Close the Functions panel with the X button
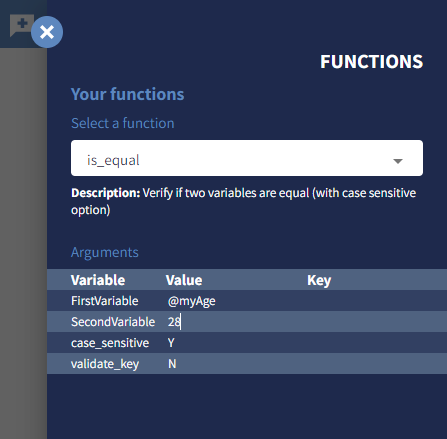Image resolution: width=447 pixels, height=439 pixels. 47,32
